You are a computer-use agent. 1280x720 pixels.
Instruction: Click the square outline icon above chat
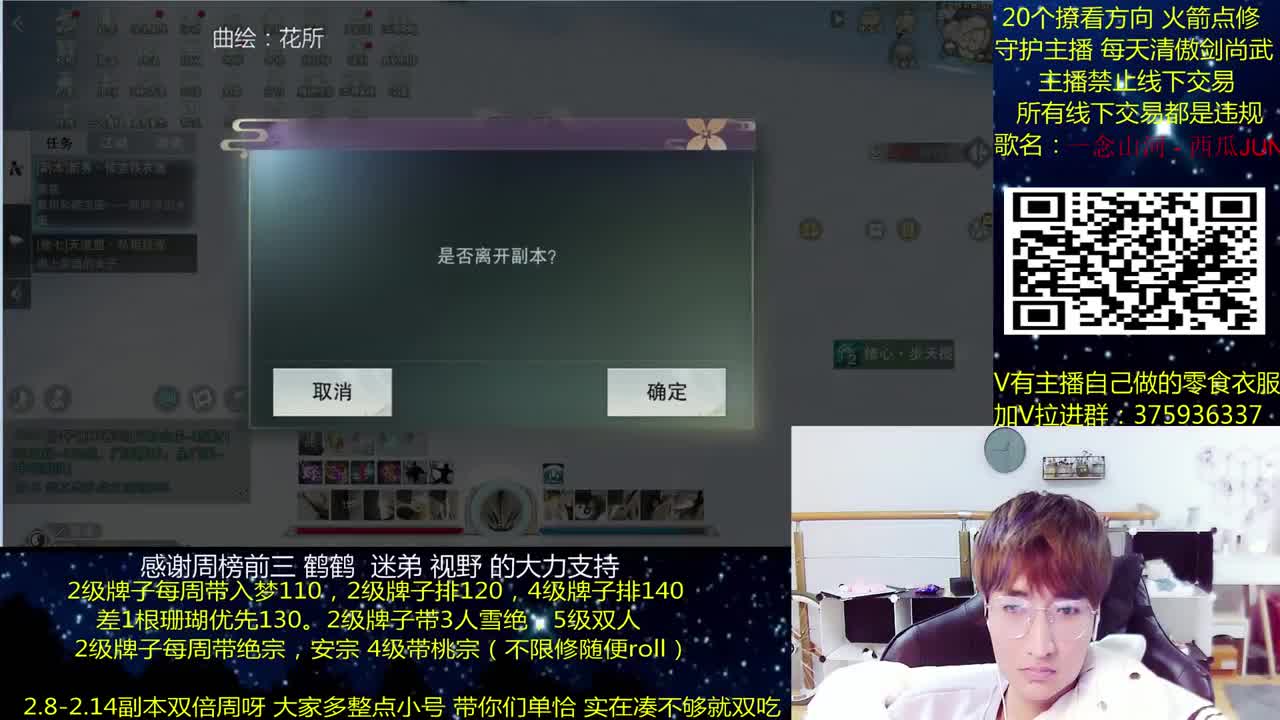click(202, 399)
